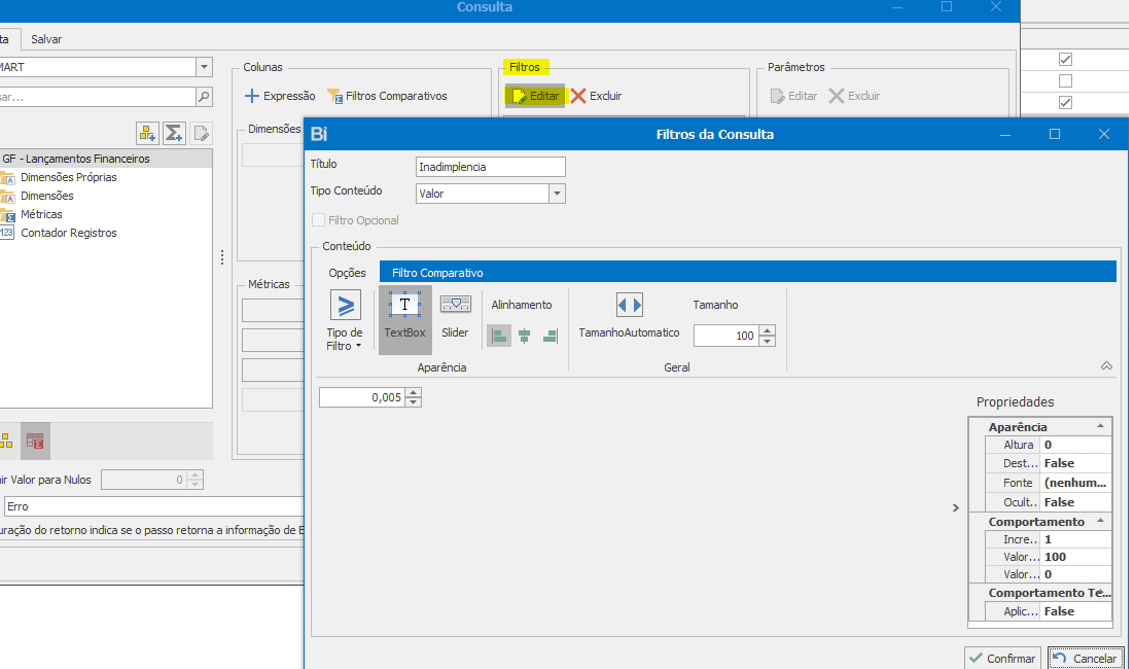Collapse the Aparência property category
The width and height of the screenshot is (1129, 669).
pos(1100,426)
